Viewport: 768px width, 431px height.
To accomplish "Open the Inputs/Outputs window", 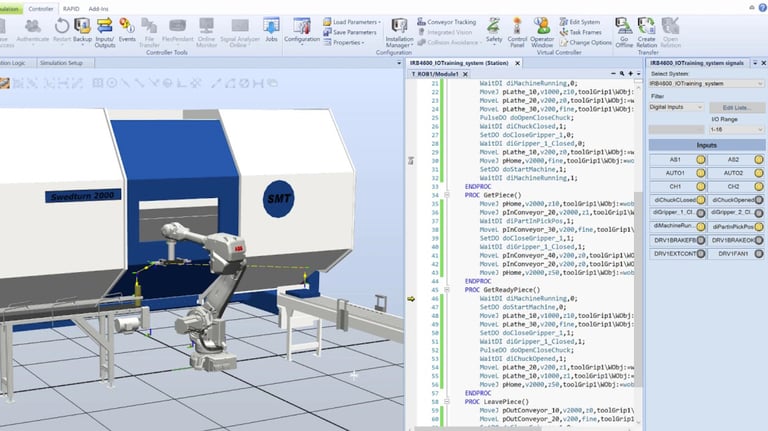I will pos(104,32).
